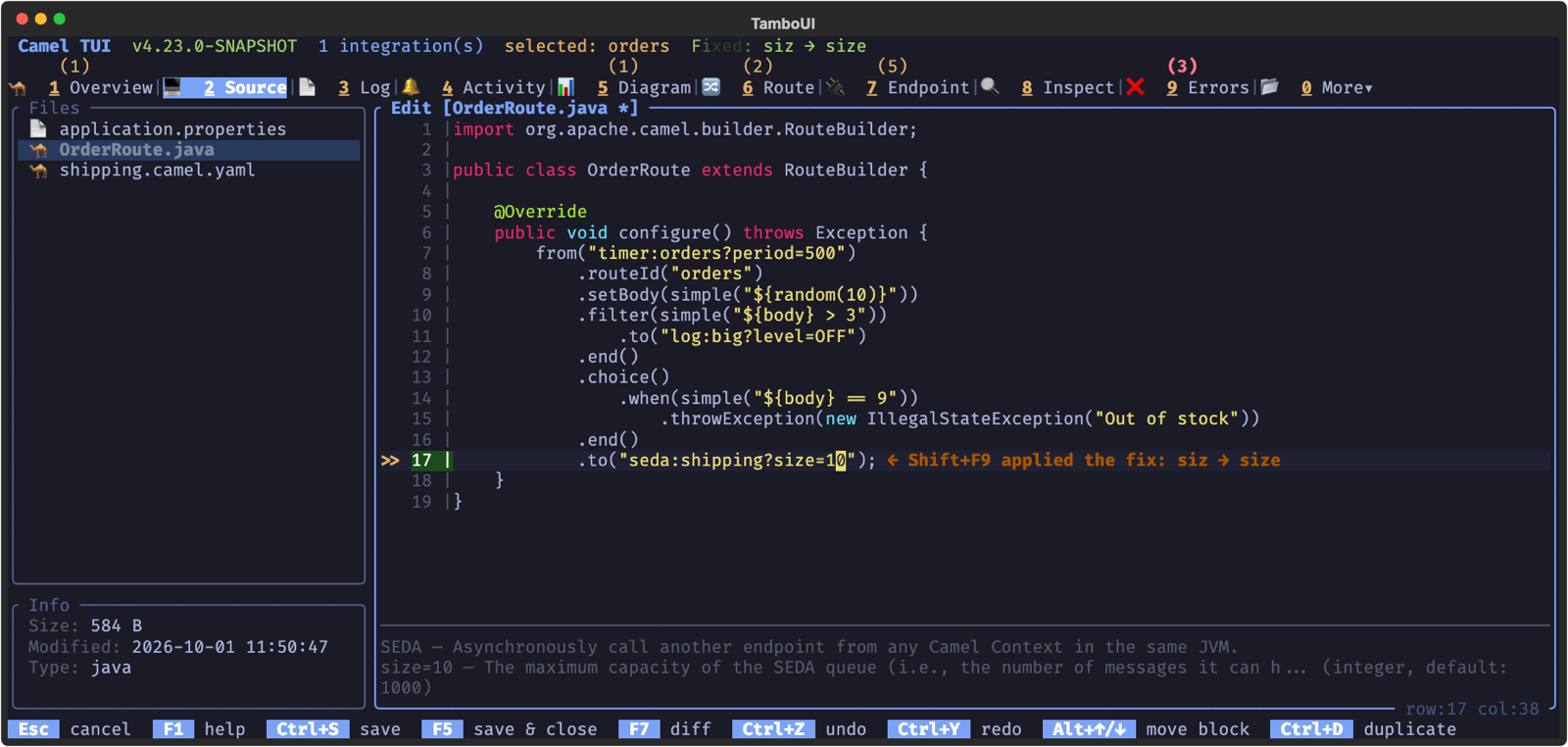This screenshot has height=747, width=1568.
Task: Click Ctrl+S save shortcut button
Action: tap(333, 729)
